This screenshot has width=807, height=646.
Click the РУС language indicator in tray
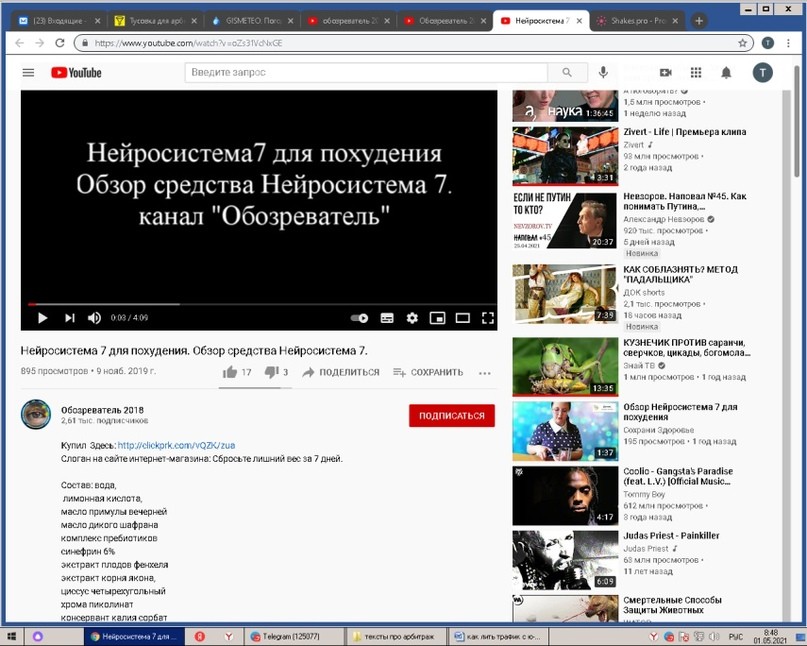tap(735, 637)
